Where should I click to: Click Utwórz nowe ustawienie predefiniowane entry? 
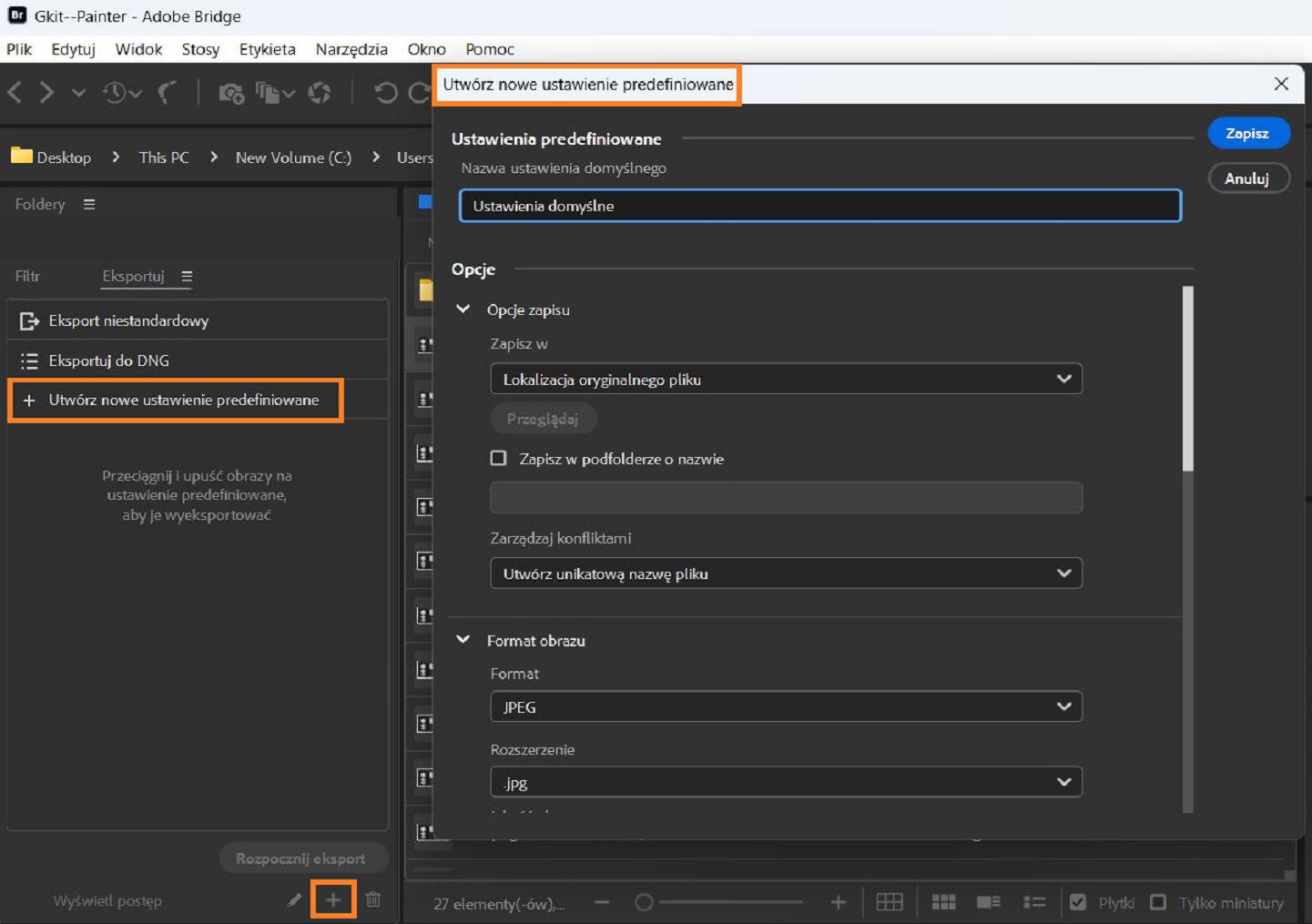tap(176, 400)
